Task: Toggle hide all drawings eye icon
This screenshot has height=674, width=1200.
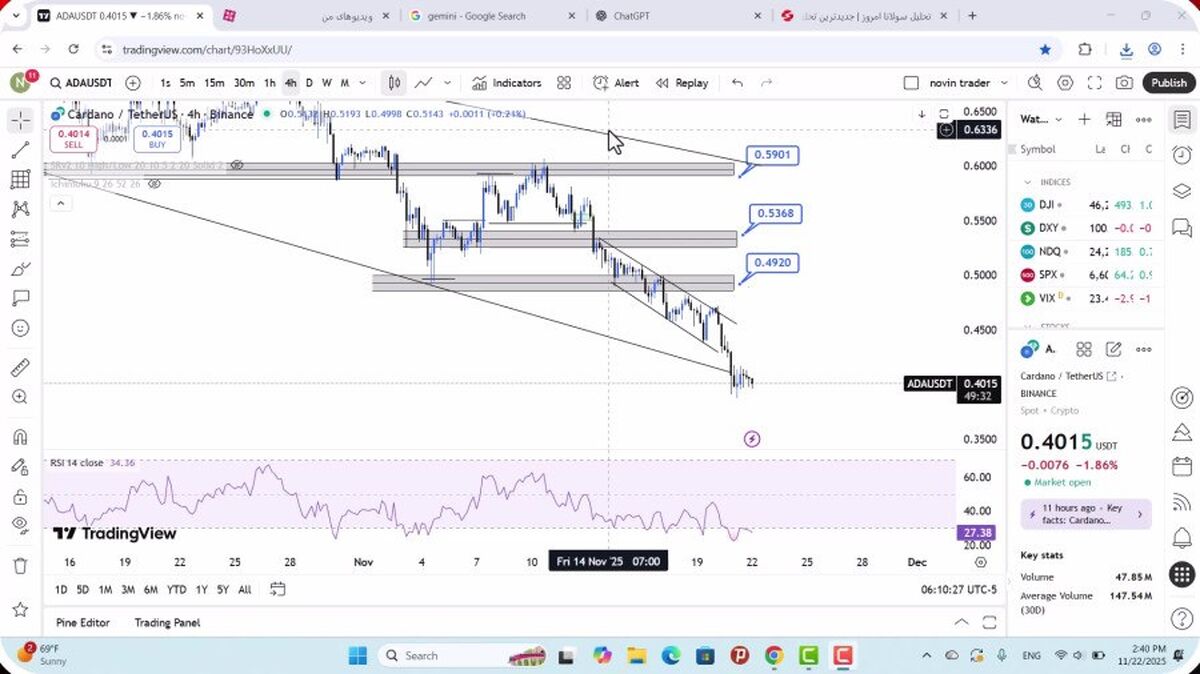Action: tap(20, 525)
